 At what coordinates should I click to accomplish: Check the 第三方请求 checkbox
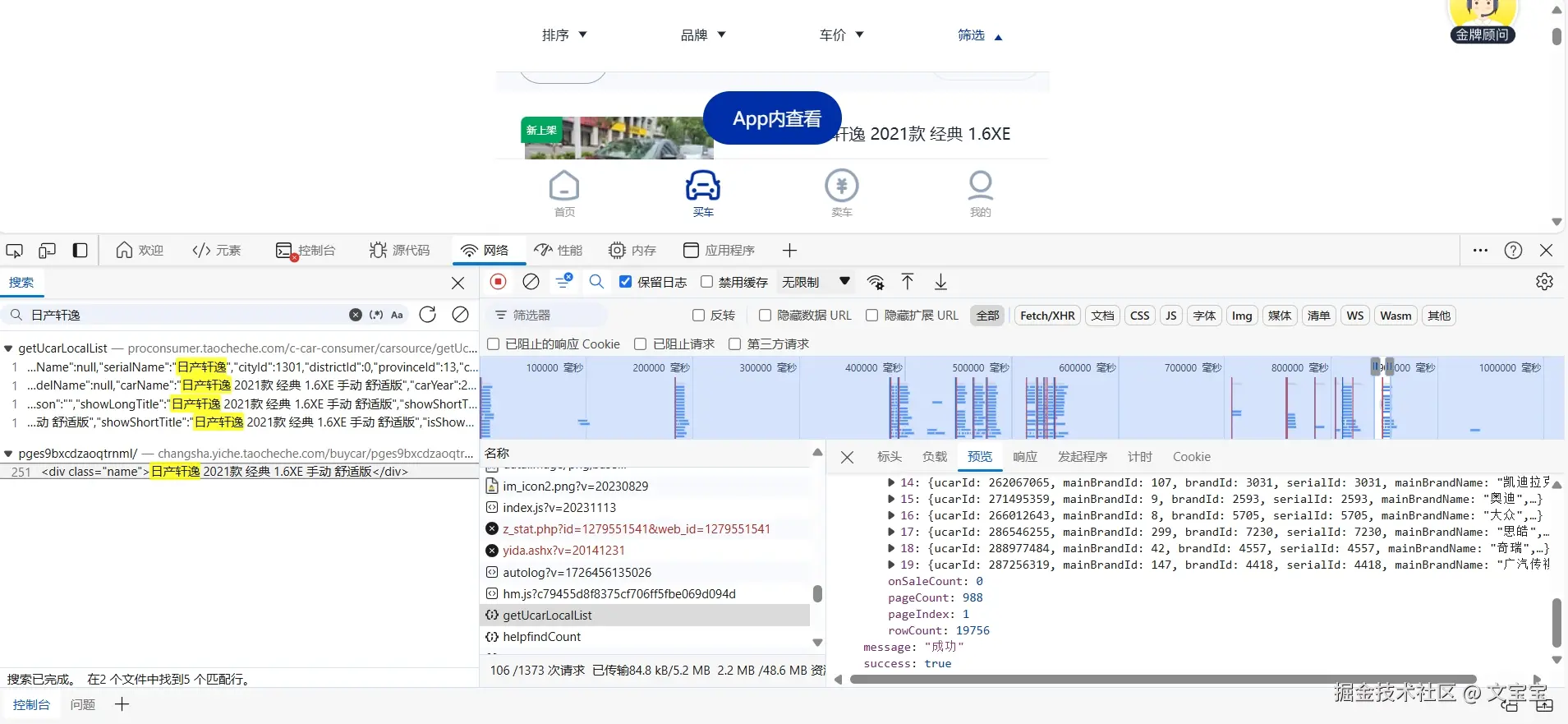734,344
